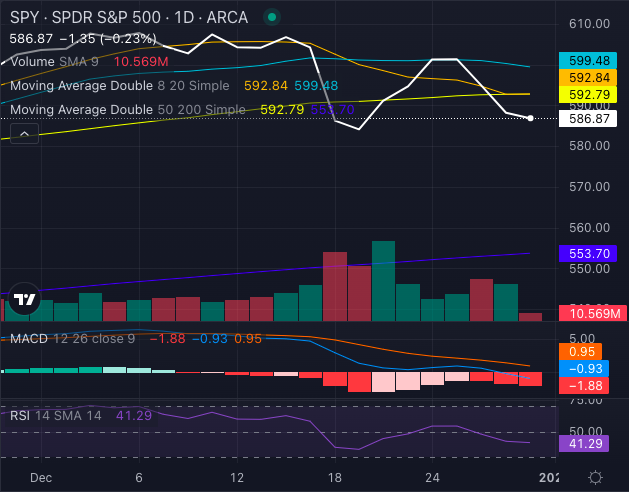The image size is (629, 492).
Task: Open chart settings gear icon
Action: 595,477
